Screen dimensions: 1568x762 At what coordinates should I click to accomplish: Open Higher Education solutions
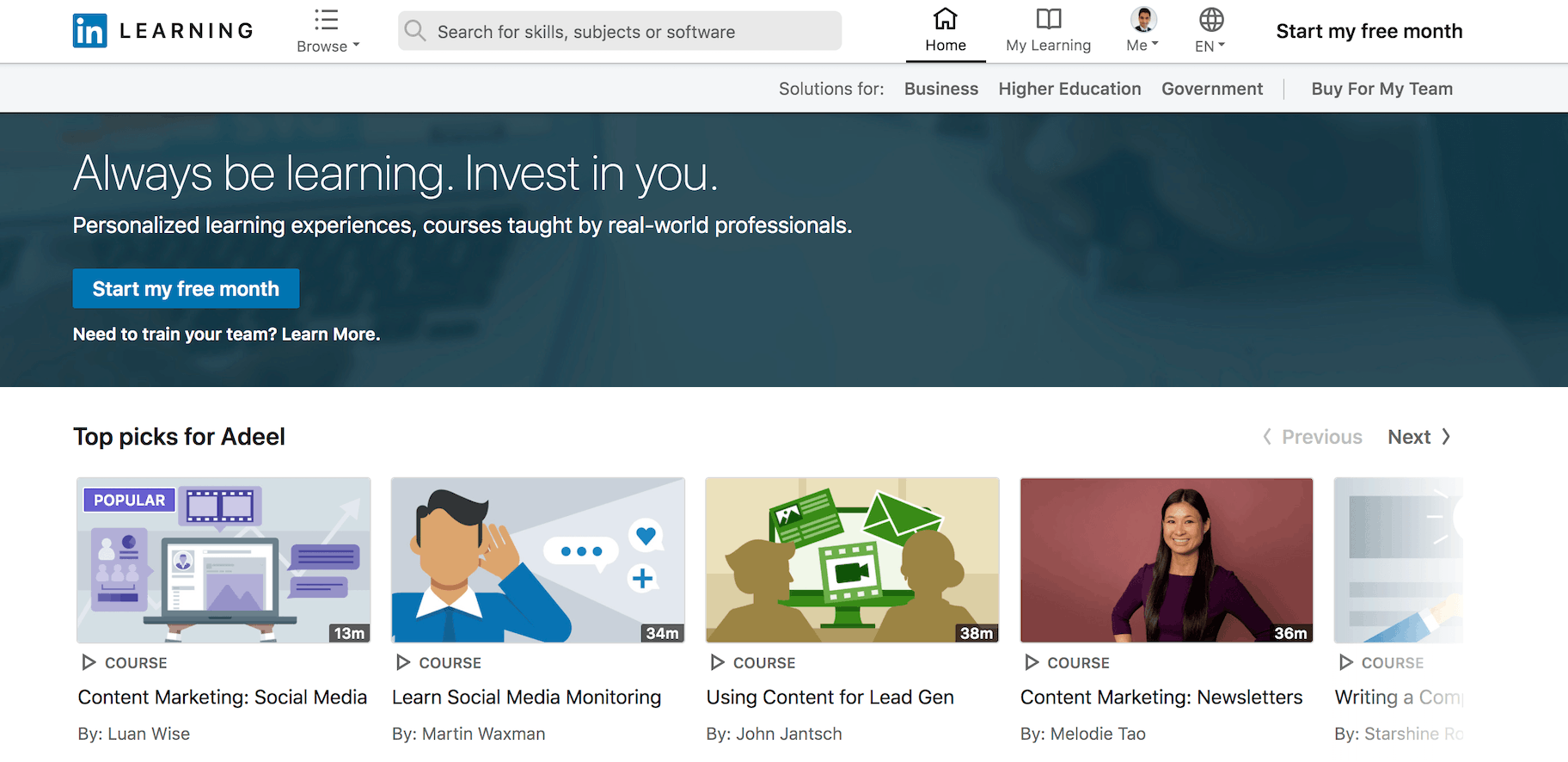pos(1069,89)
